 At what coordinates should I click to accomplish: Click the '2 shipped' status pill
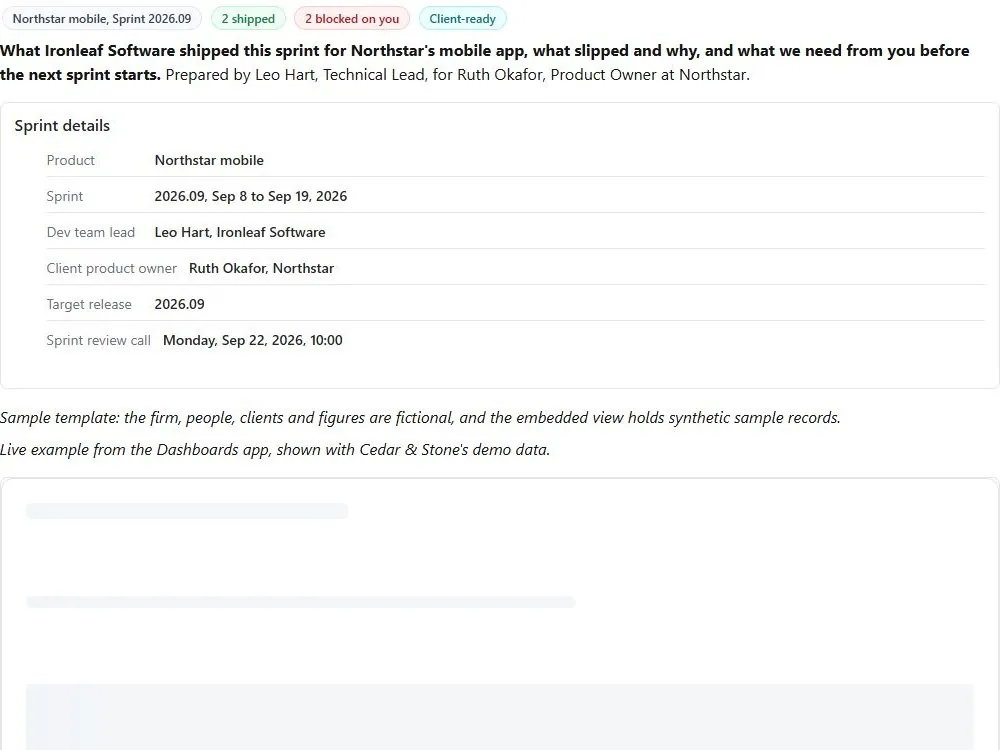pos(248,18)
